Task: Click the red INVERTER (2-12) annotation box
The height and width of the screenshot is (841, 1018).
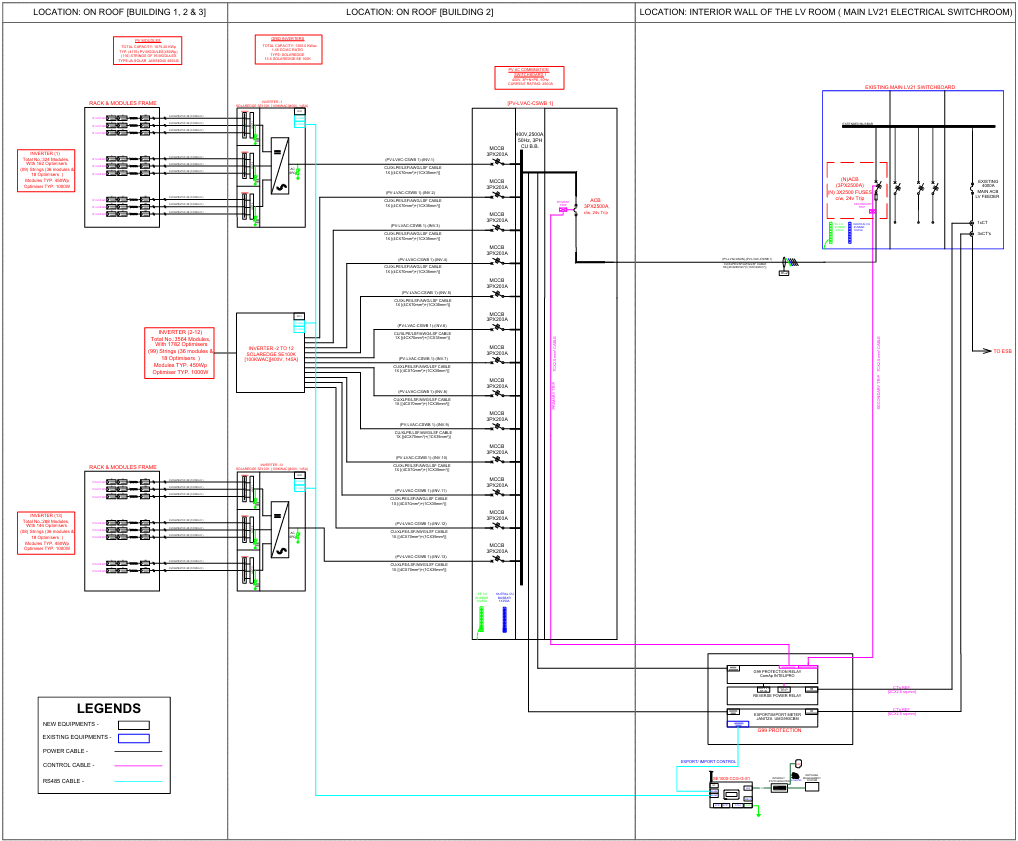Action: (180, 353)
